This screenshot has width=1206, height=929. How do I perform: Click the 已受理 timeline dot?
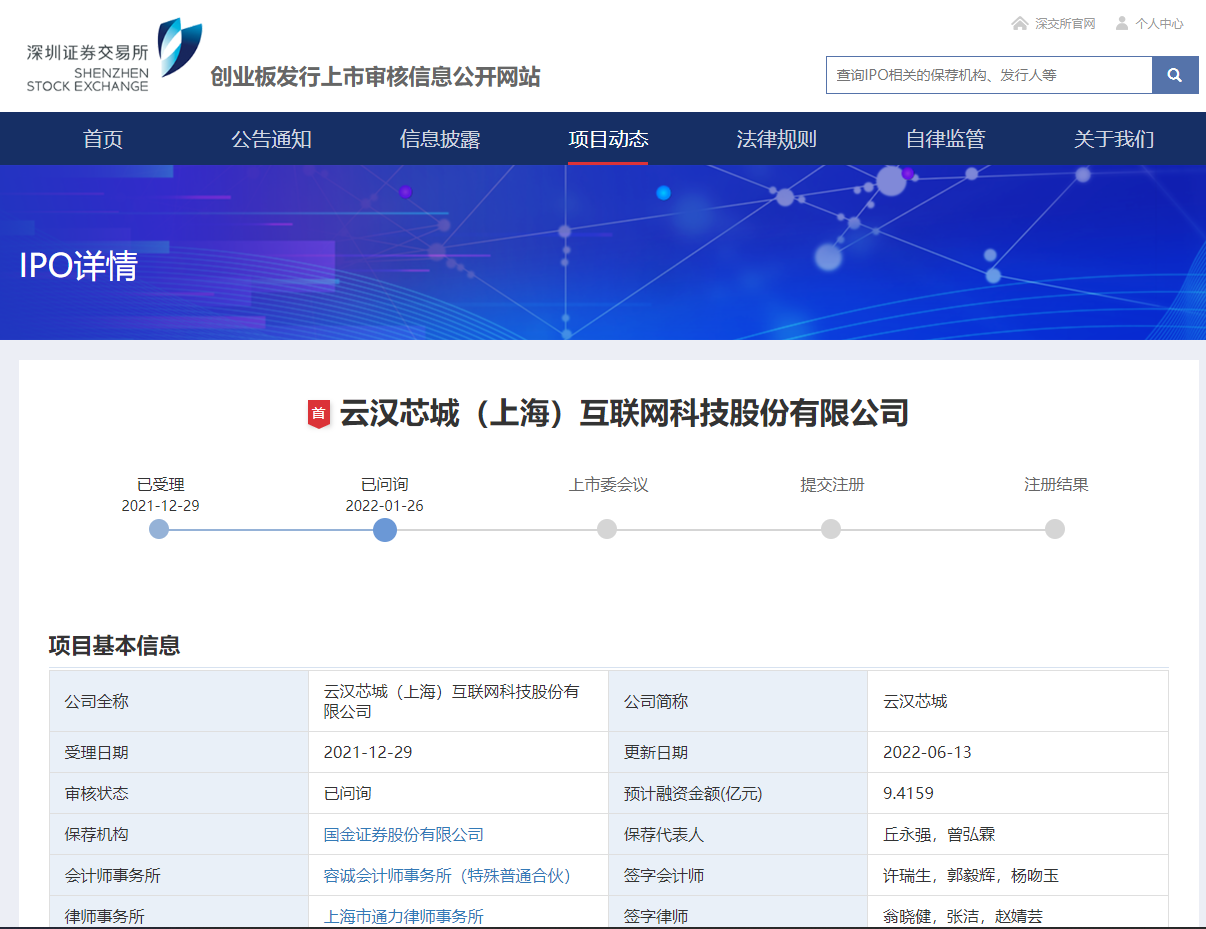(159, 529)
